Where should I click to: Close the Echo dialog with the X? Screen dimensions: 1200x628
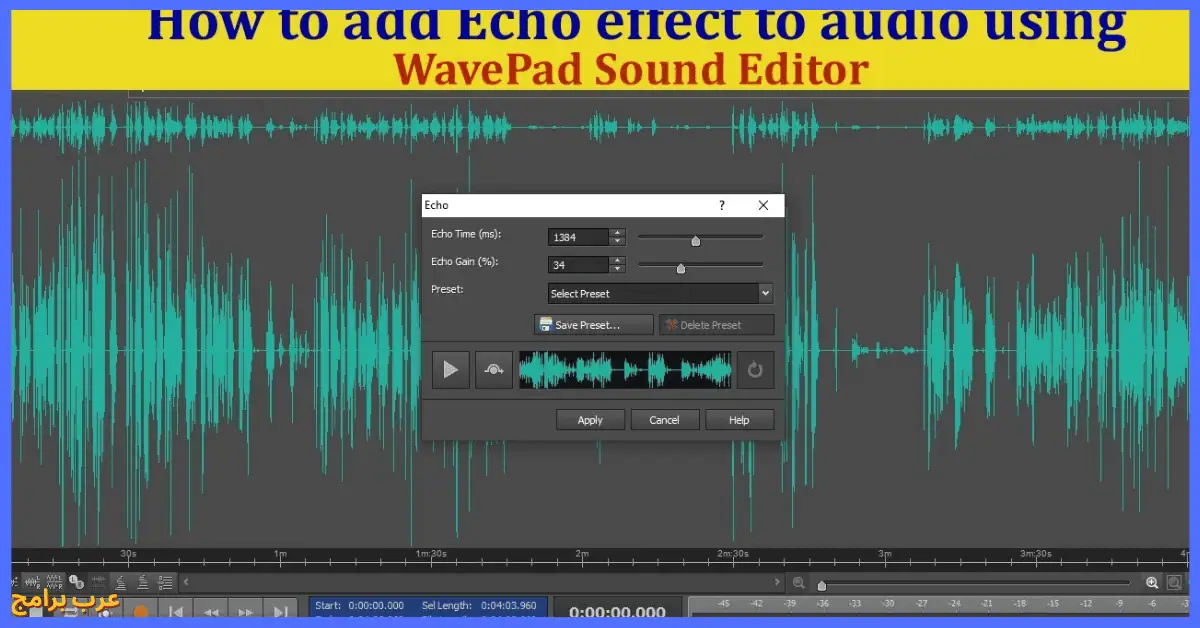[764, 205]
